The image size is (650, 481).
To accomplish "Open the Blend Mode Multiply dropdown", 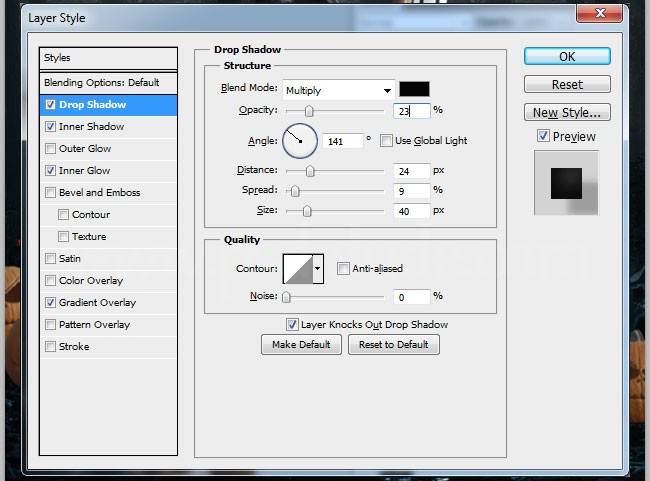I will pos(338,90).
